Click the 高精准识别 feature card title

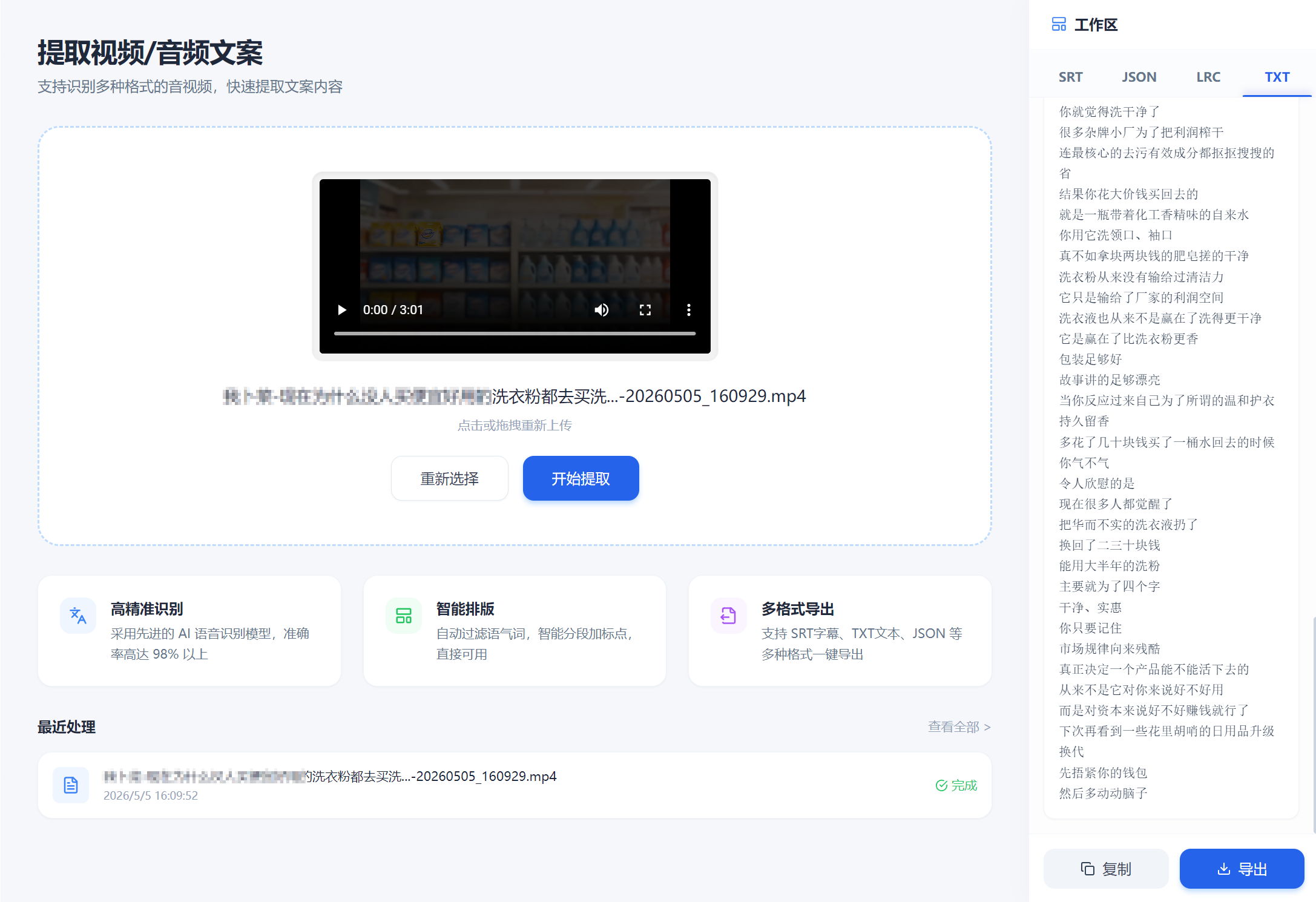pos(147,609)
